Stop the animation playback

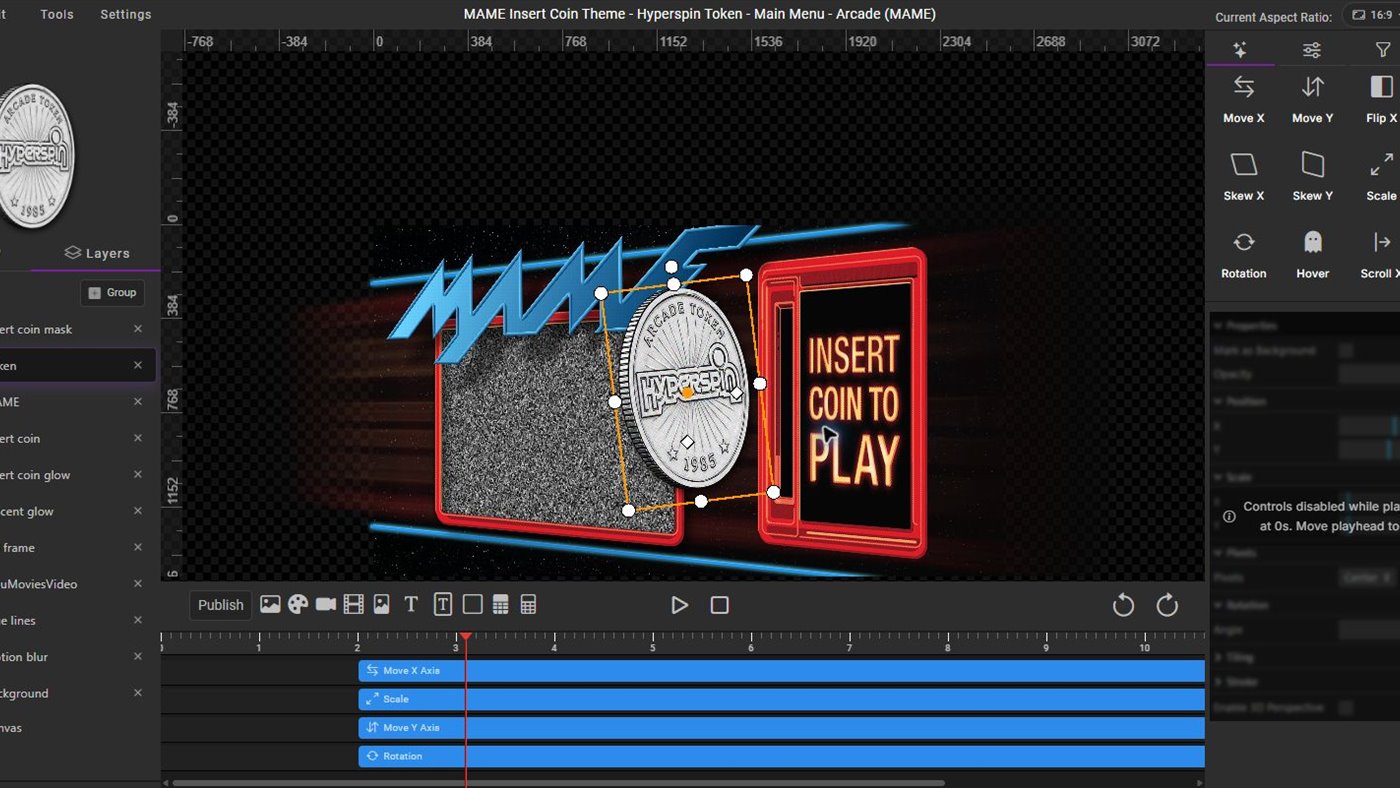pos(719,605)
